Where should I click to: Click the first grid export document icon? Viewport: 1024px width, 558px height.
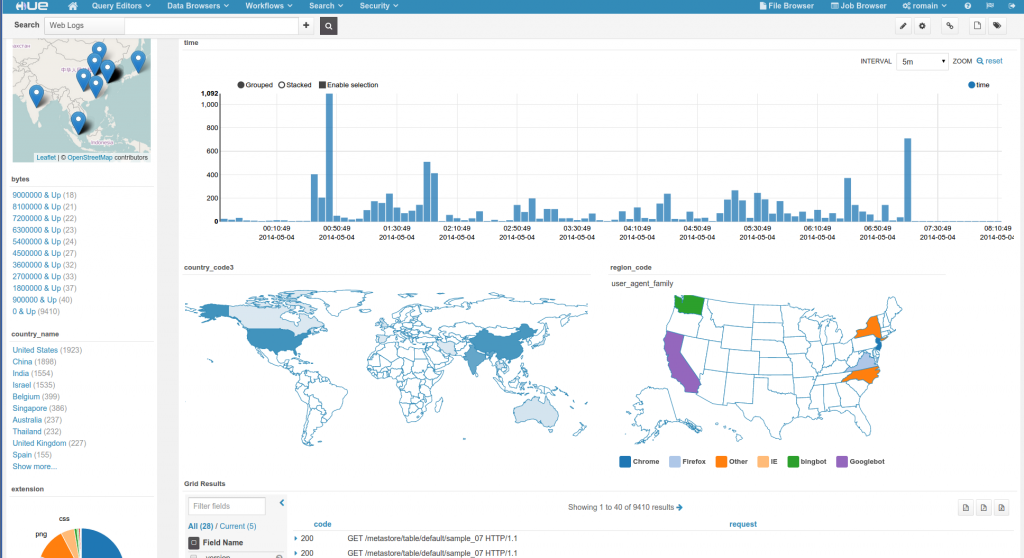965,508
